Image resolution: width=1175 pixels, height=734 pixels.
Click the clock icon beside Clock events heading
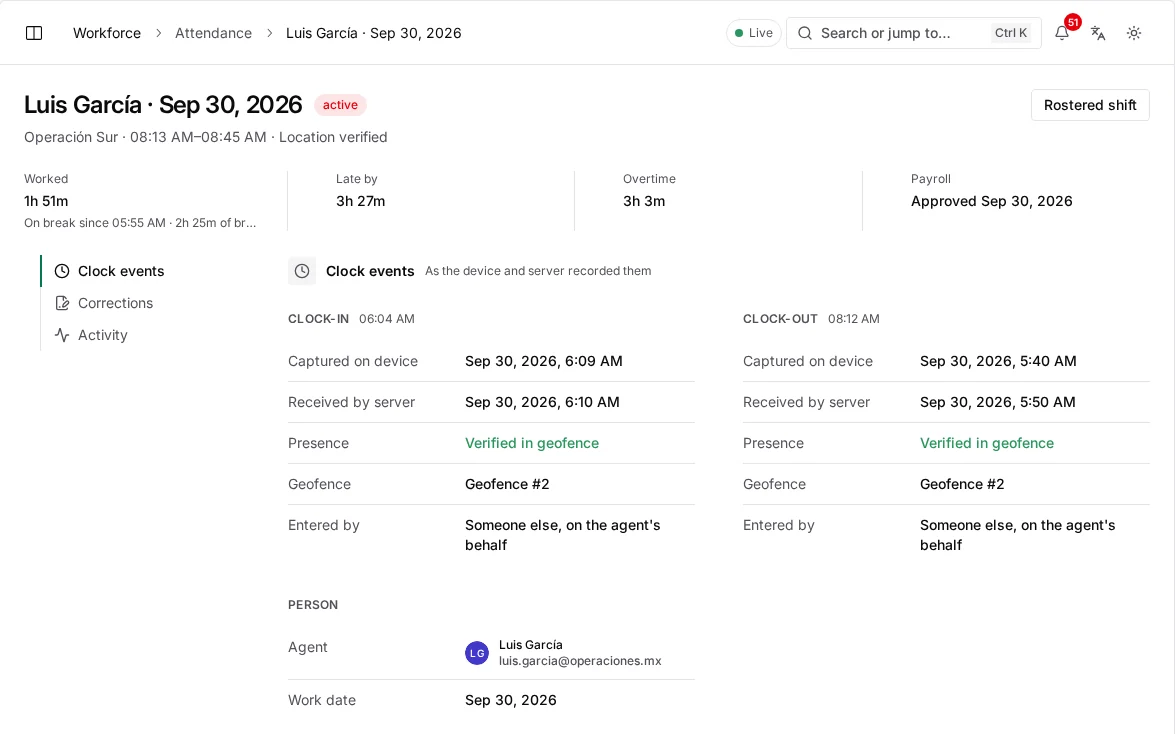[x=302, y=271]
